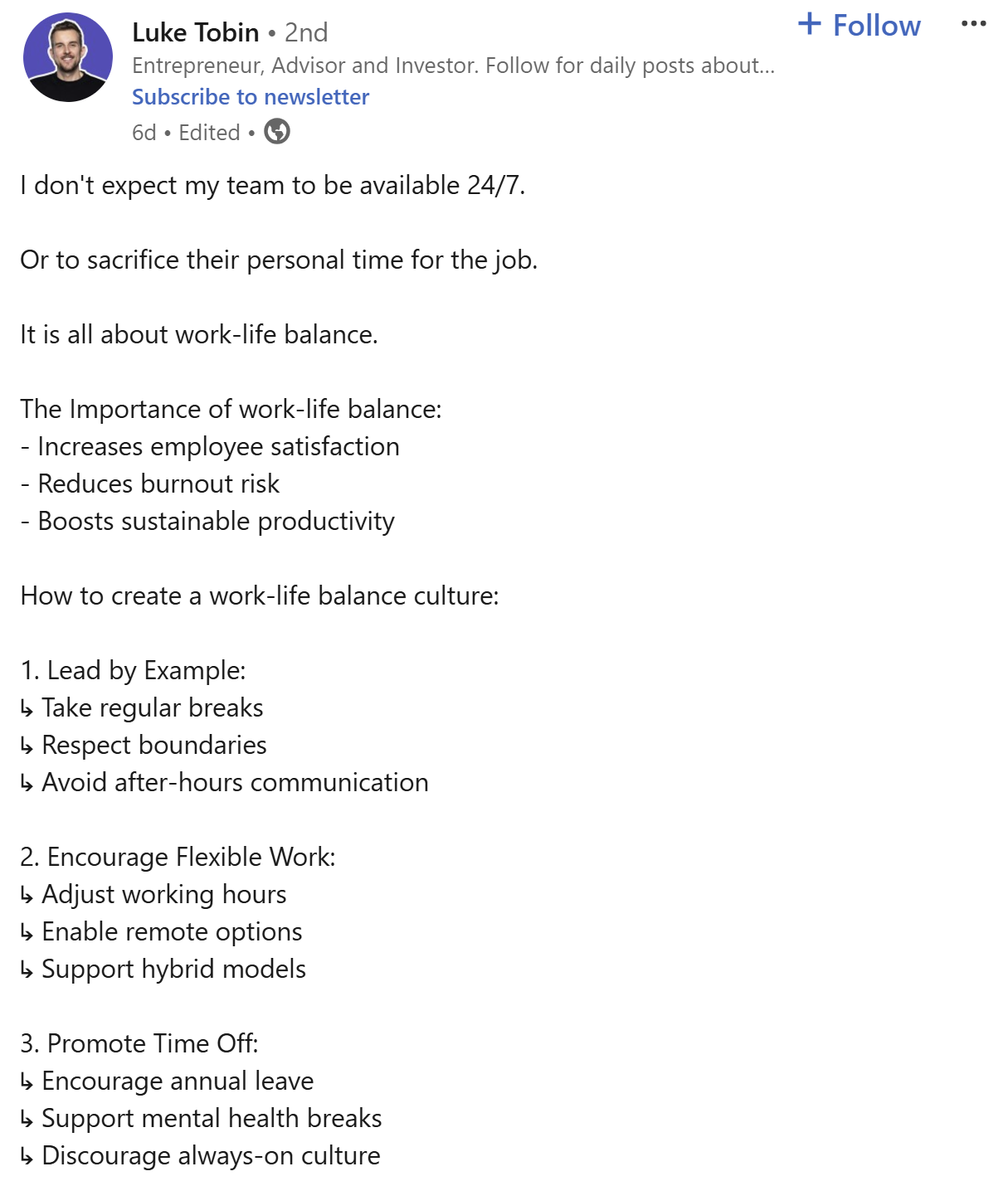The height and width of the screenshot is (1181, 1008).
Task: Click the Entrepreneur, Advisor and Investor headline
Action: click(x=453, y=66)
